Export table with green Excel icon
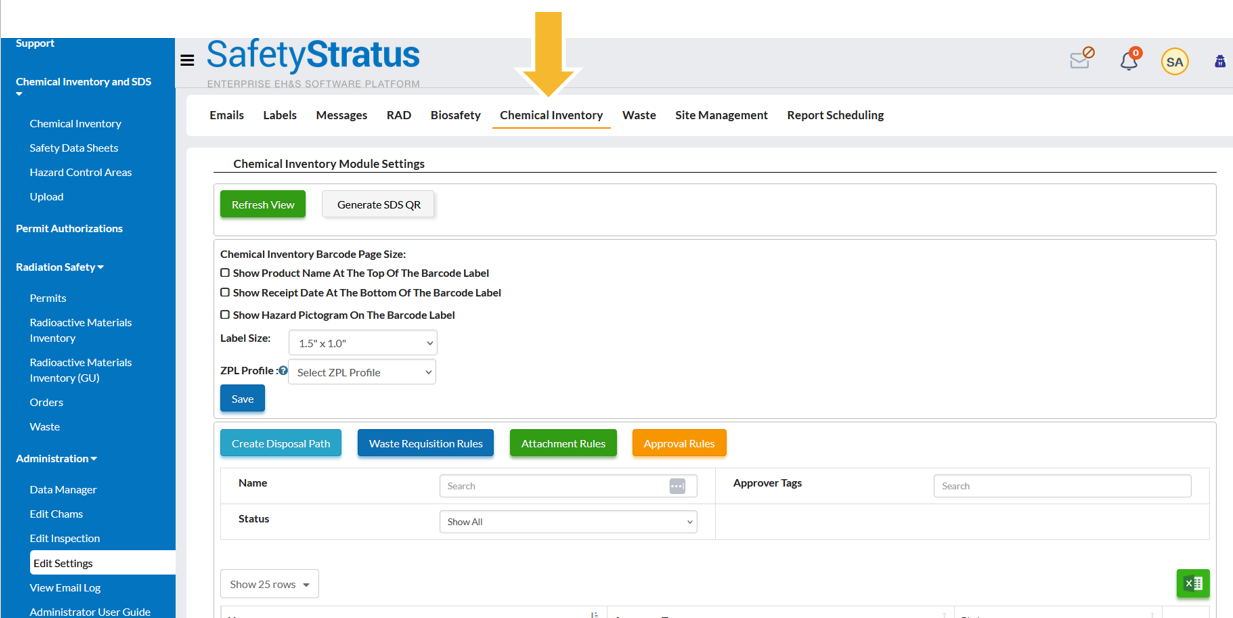The width and height of the screenshot is (1233, 618). pos(1193,583)
